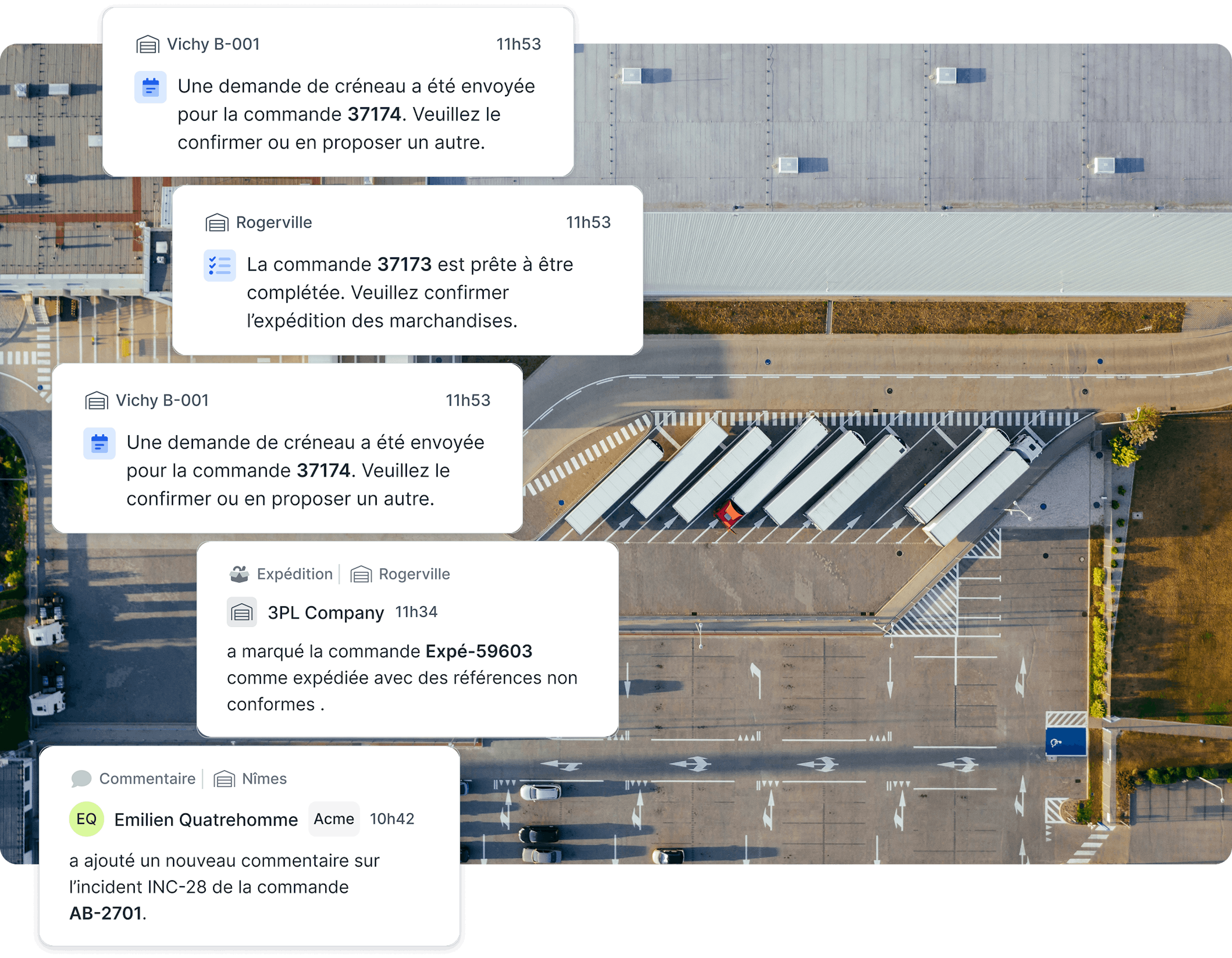Open order 37174 in the top notification

374,114
